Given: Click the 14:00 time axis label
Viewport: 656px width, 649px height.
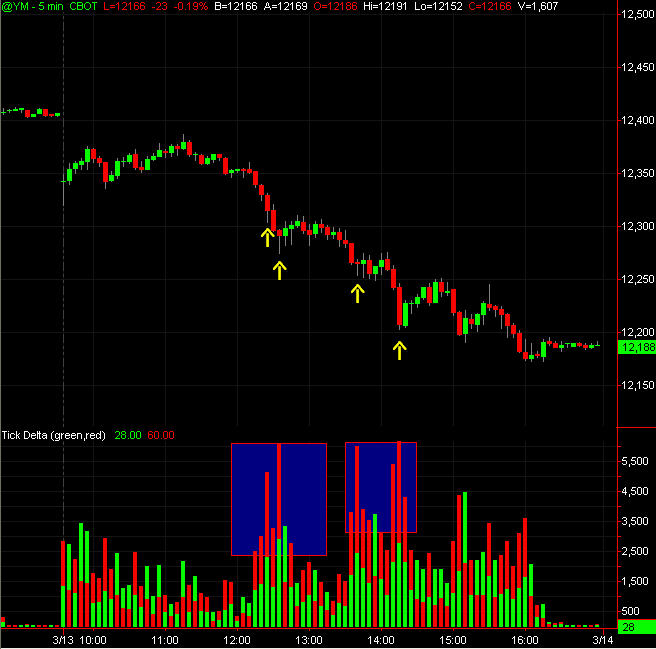Looking at the screenshot, I should coord(381,640).
